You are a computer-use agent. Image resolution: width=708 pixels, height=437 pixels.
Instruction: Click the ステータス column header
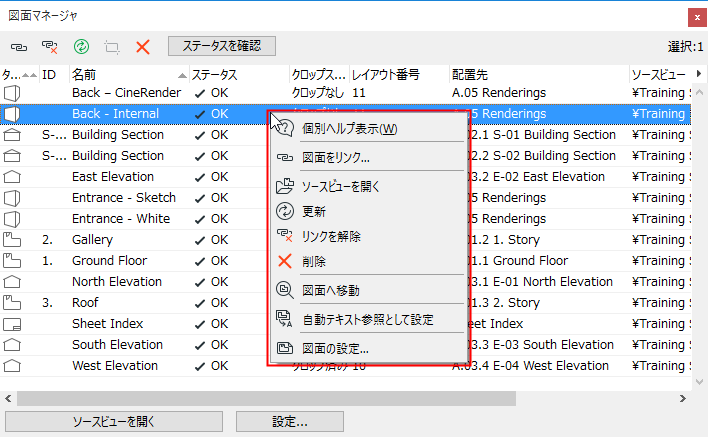click(239, 74)
